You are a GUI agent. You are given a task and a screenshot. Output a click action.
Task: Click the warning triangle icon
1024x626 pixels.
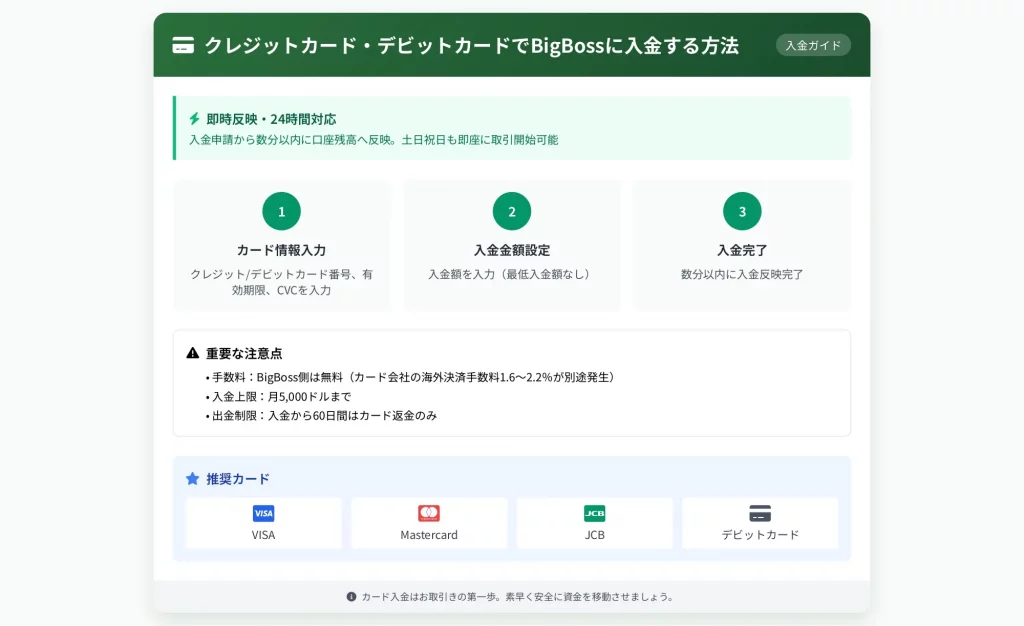(x=193, y=353)
